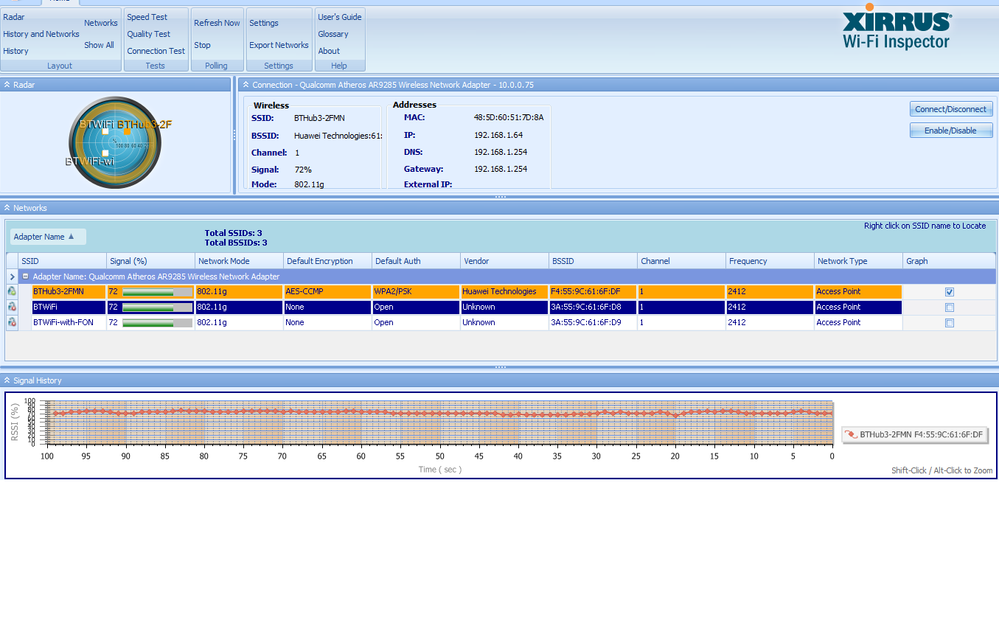Sort by Default Auth column
999x640 pixels.
click(x=416, y=261)
